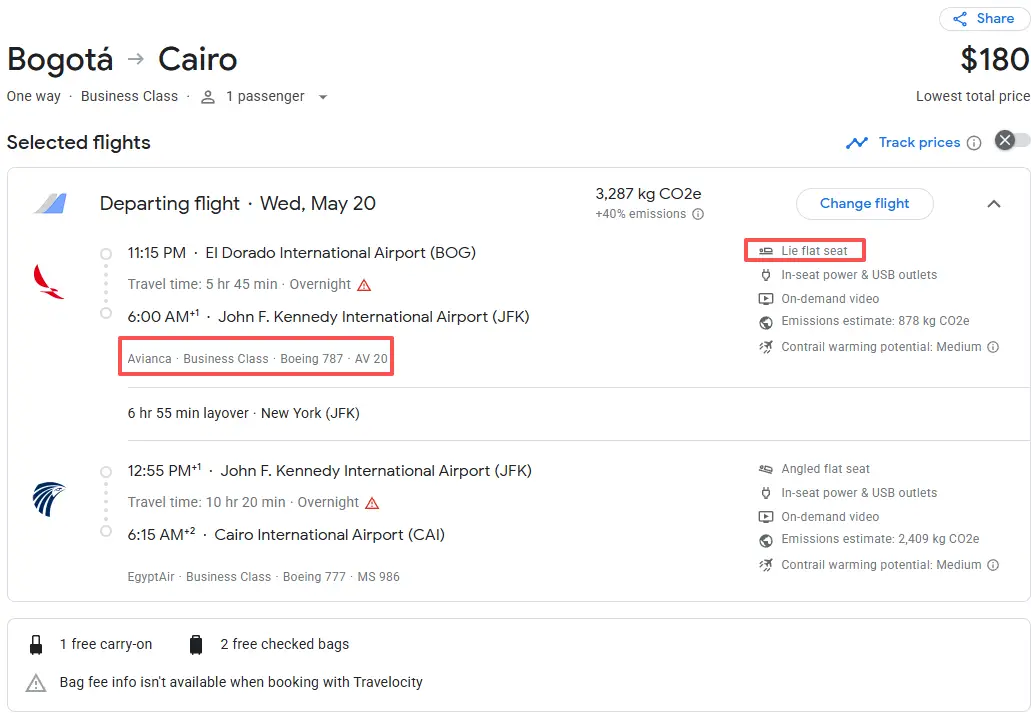Click the One way trip type label
The width and height of the screenshot is (1031, 713).
tap(33, 97)
